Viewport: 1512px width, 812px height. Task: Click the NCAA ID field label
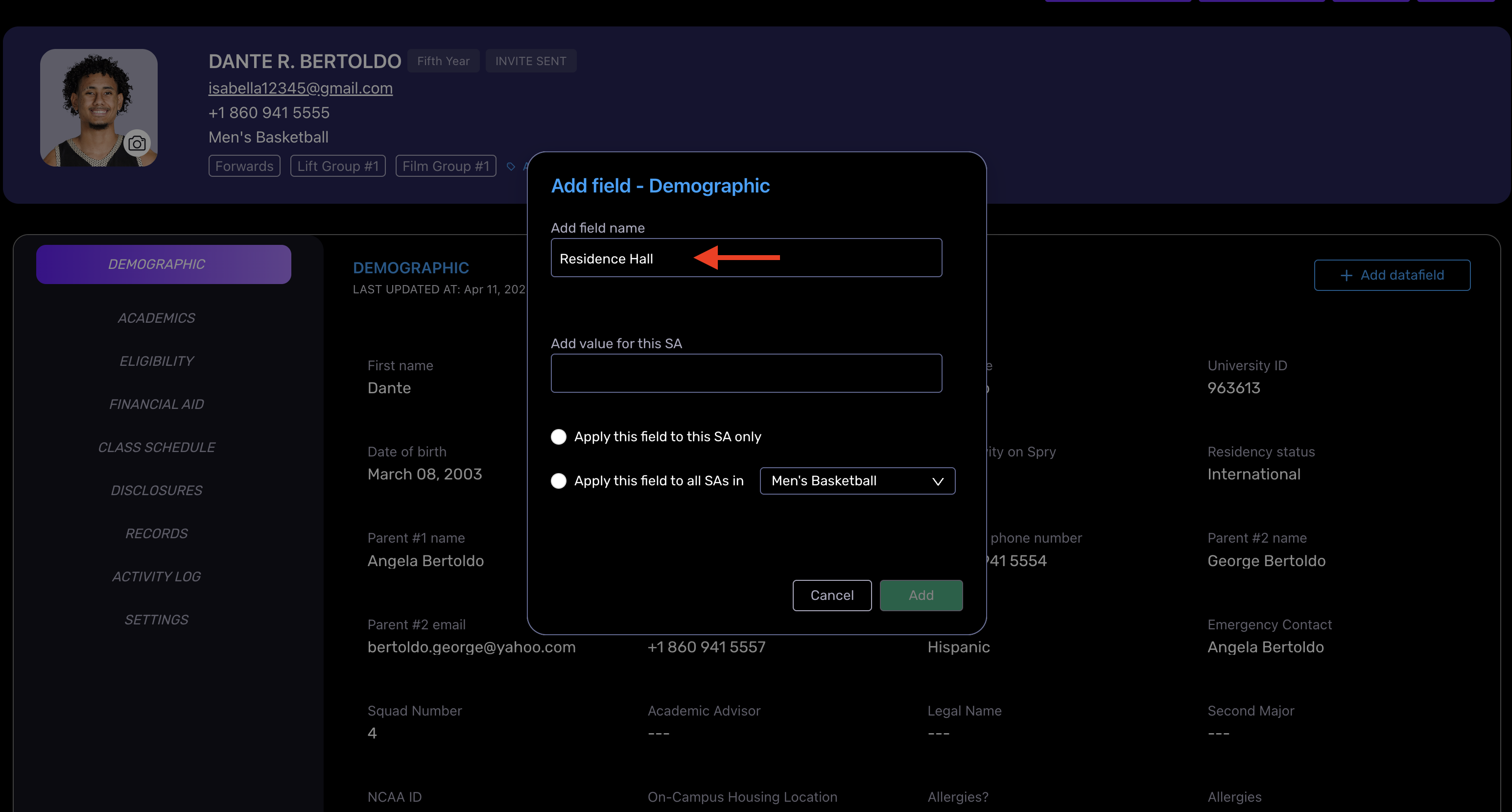[x=395, y=797]
